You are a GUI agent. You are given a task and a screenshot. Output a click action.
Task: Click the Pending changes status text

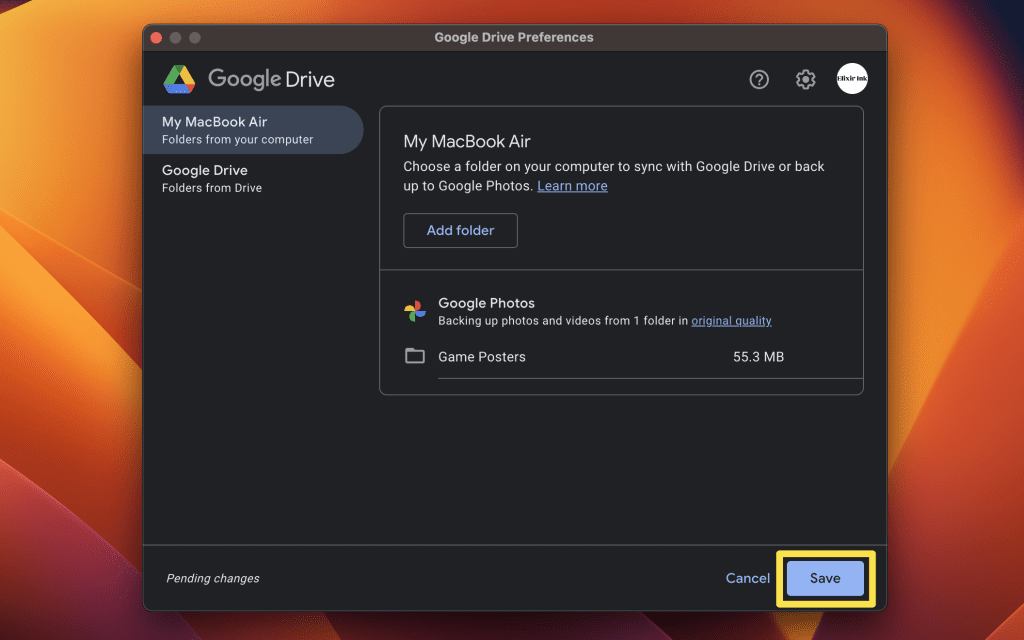click(212, 578)
